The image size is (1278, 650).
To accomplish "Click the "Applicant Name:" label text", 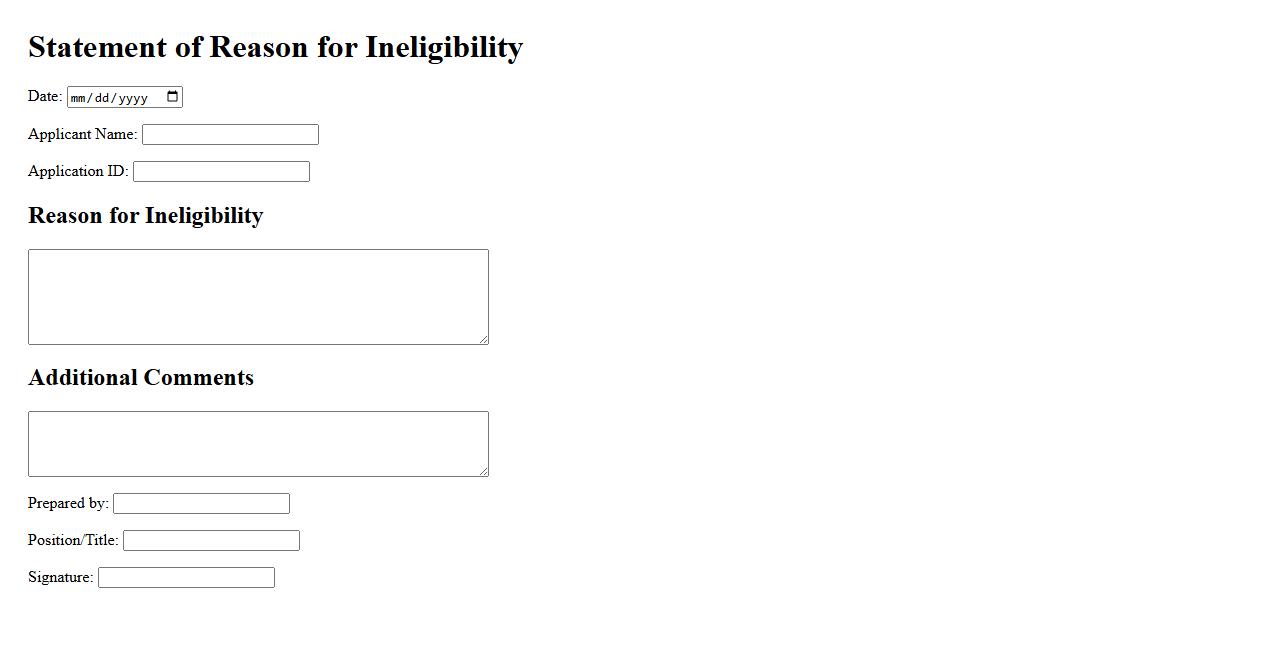I will pos(82,134).
